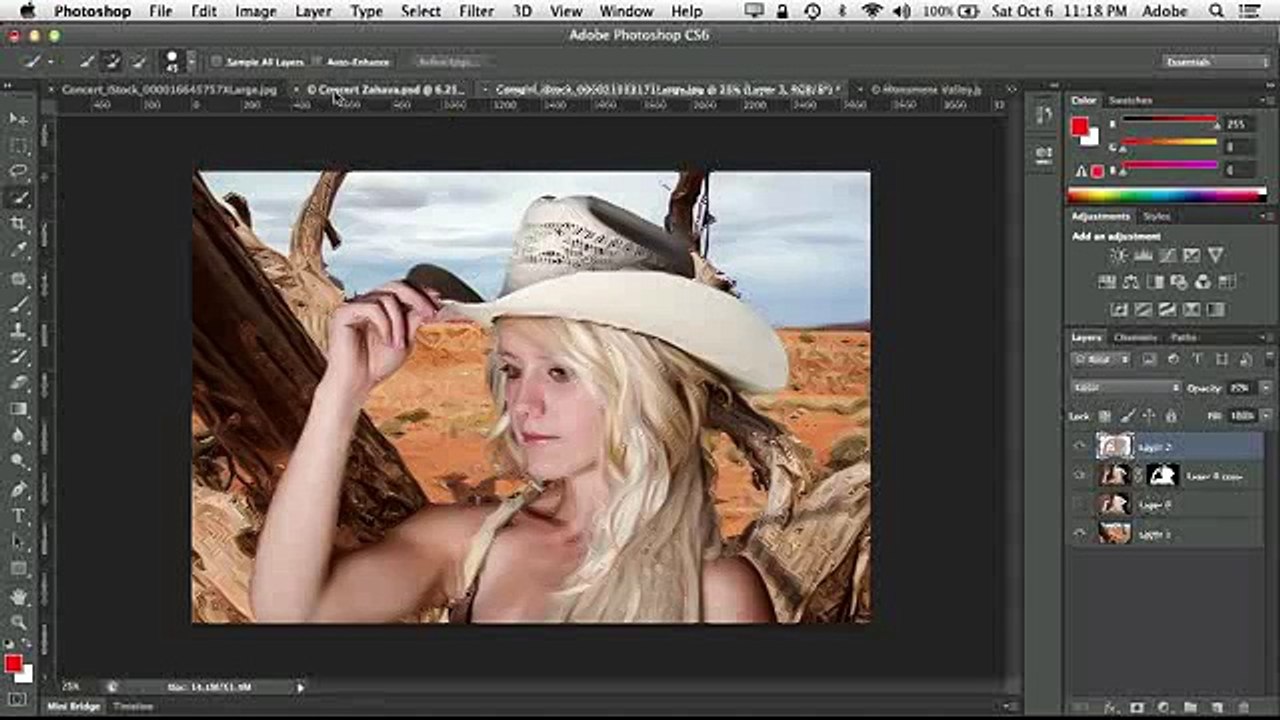Select the History Brush tool
Viewport: 1280px width, 720px height.
pyautogui.click(x=19, y=356)
